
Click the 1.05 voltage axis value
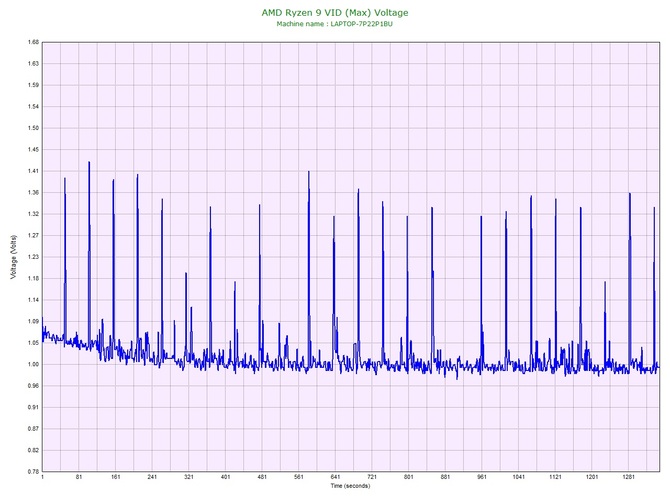coord(33,343)
